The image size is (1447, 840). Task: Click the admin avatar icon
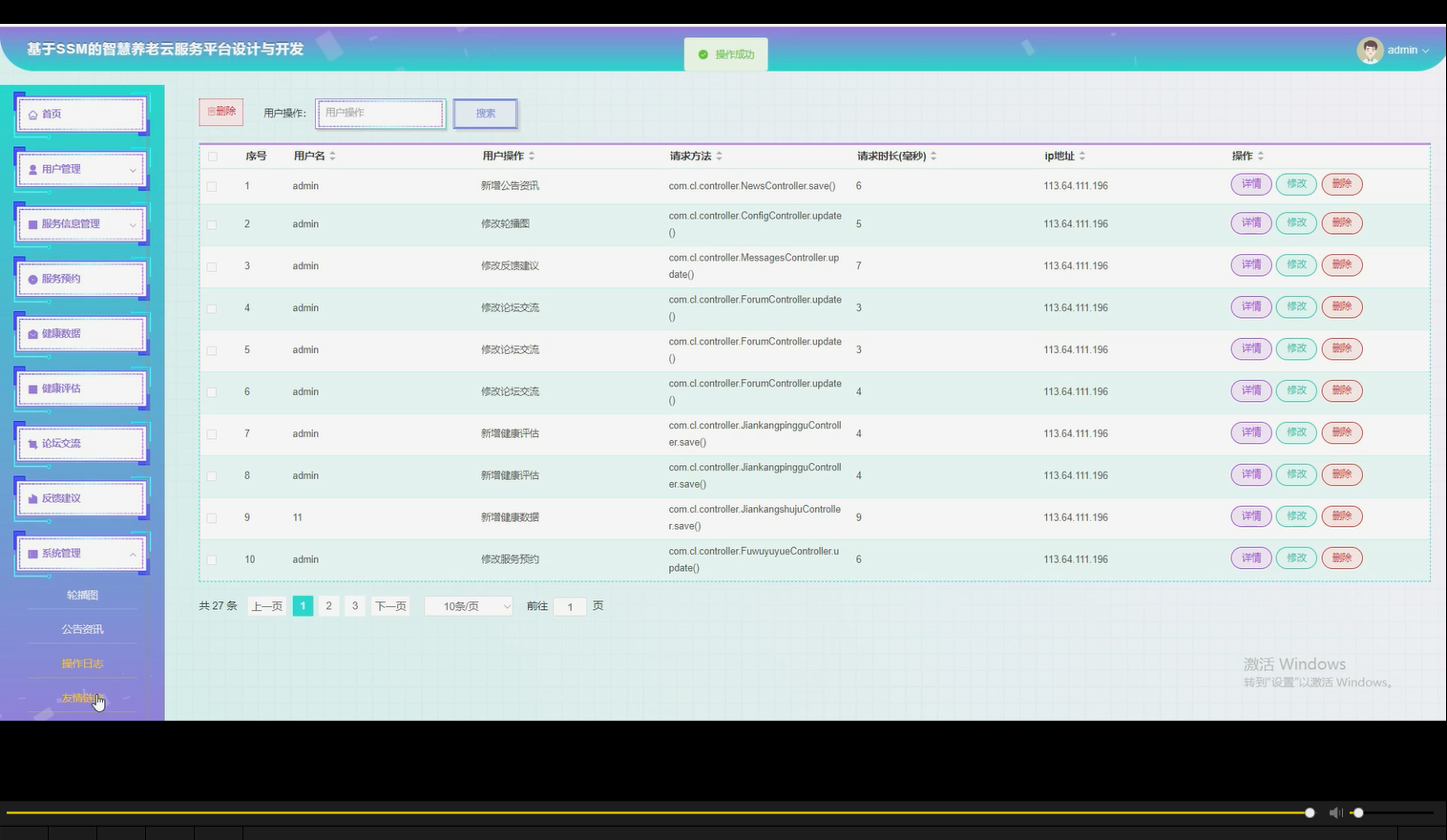click(x=1370, y=51)
